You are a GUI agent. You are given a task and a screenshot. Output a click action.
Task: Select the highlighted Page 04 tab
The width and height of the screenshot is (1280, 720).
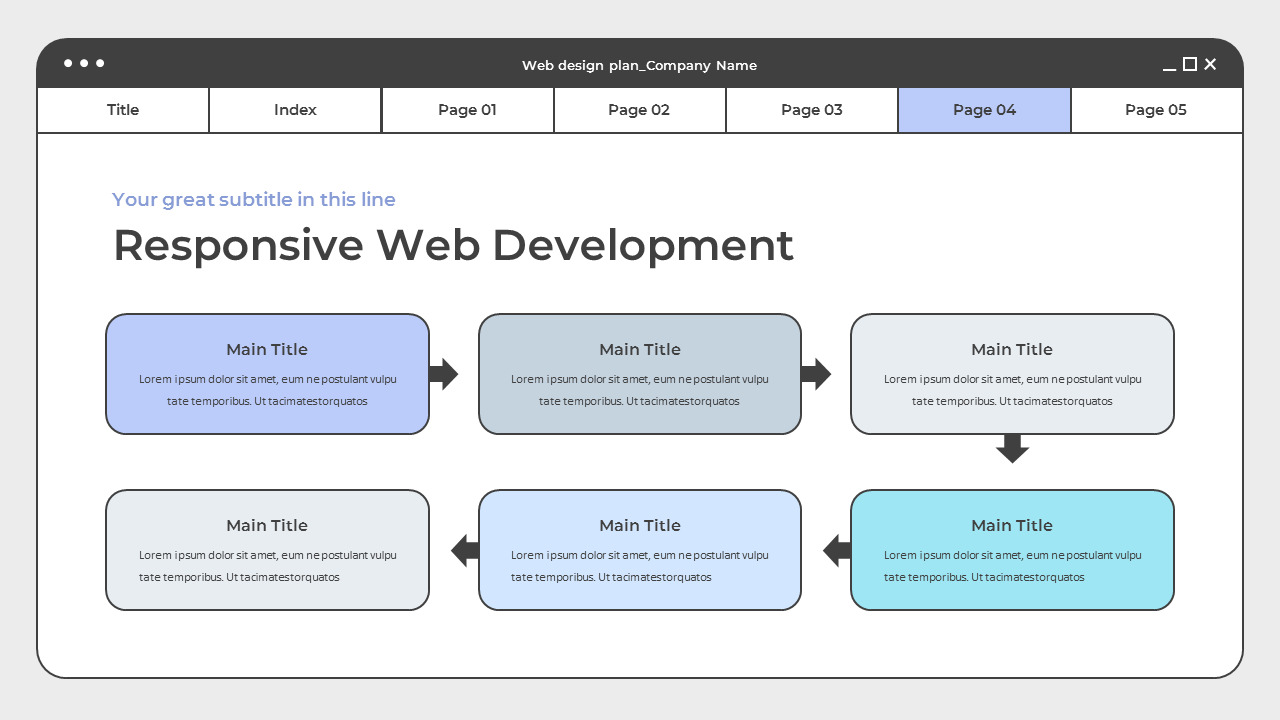coord(984,110)
